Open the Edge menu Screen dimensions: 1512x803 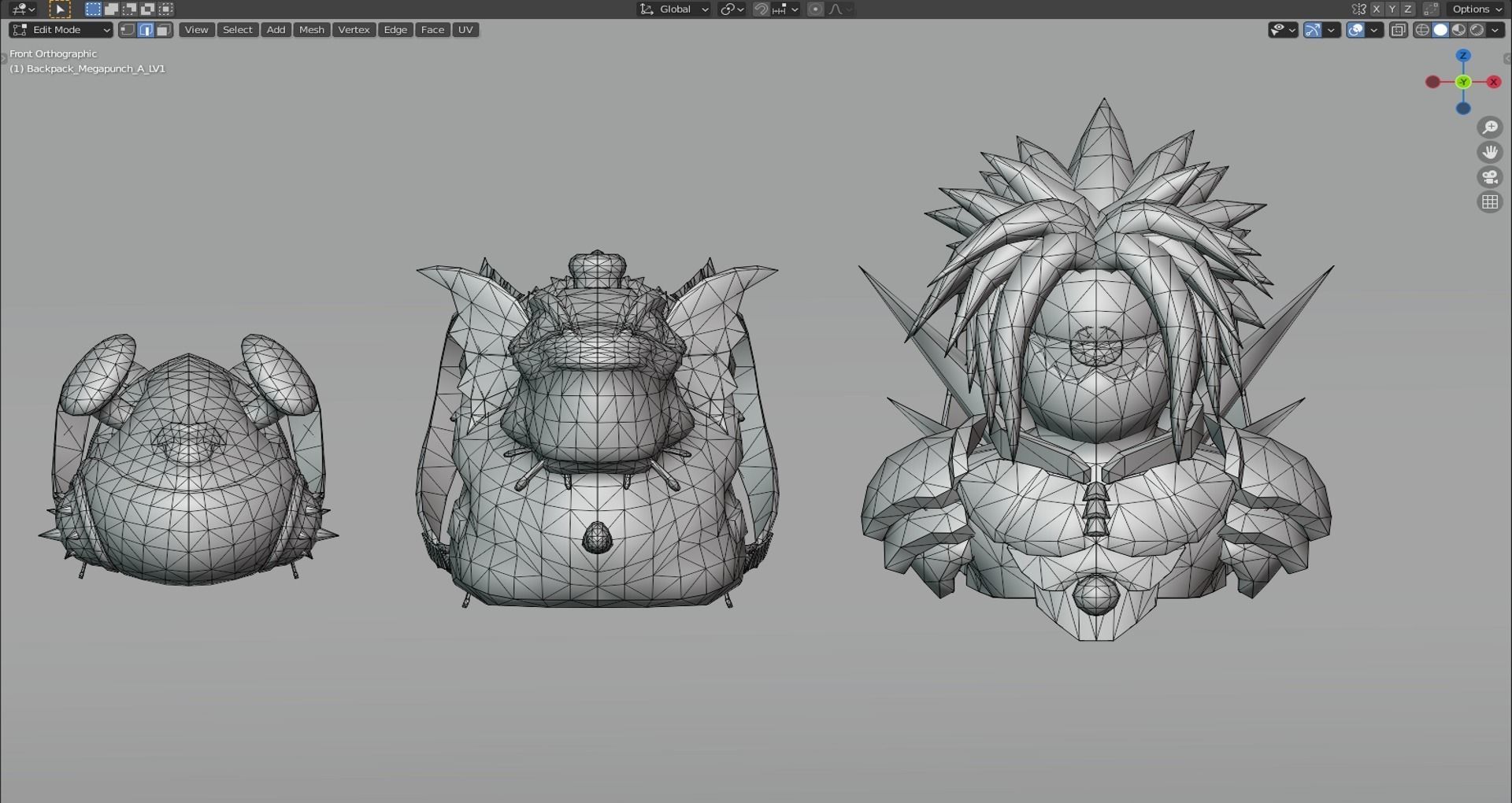point(395,30)
